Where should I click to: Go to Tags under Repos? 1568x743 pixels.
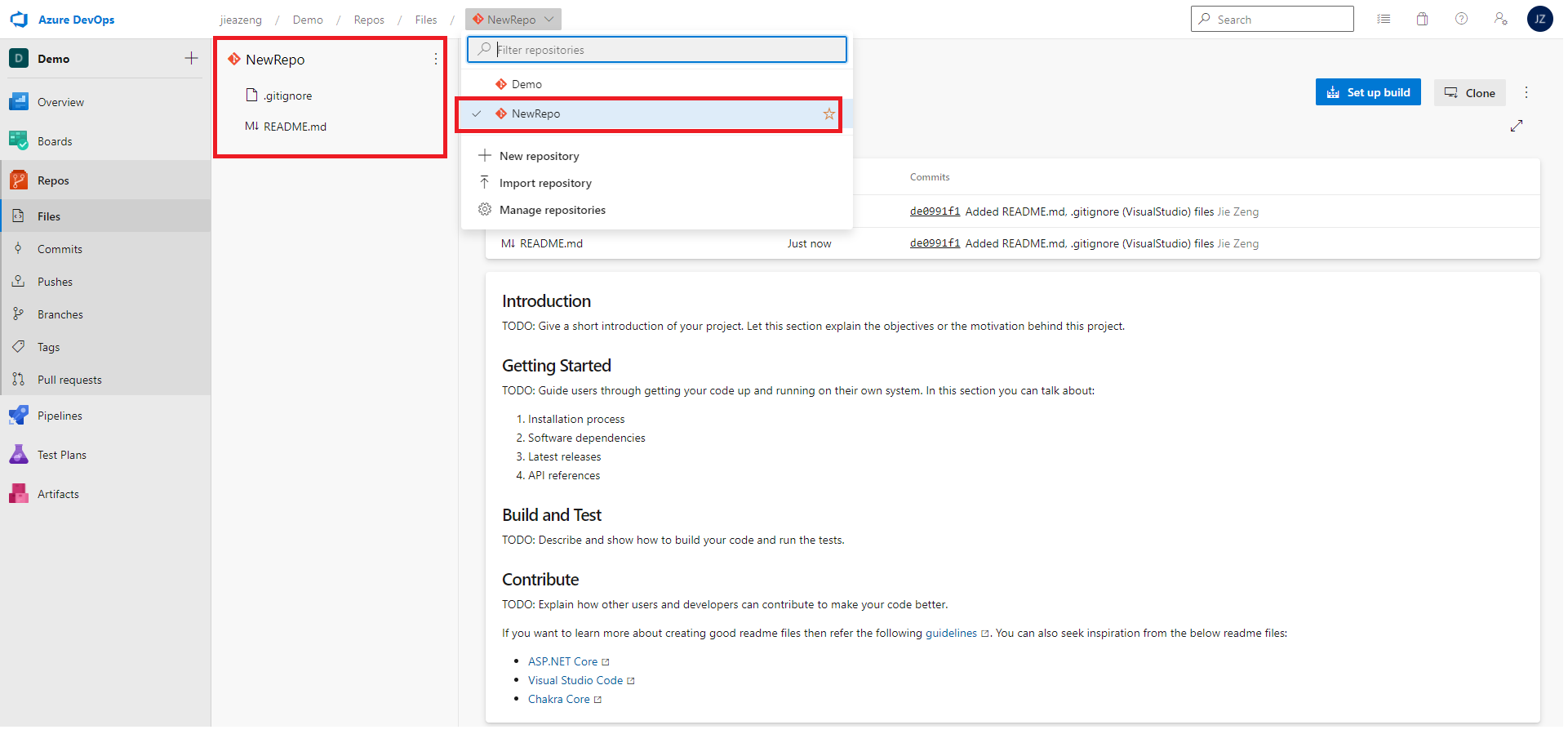point(105,347)
